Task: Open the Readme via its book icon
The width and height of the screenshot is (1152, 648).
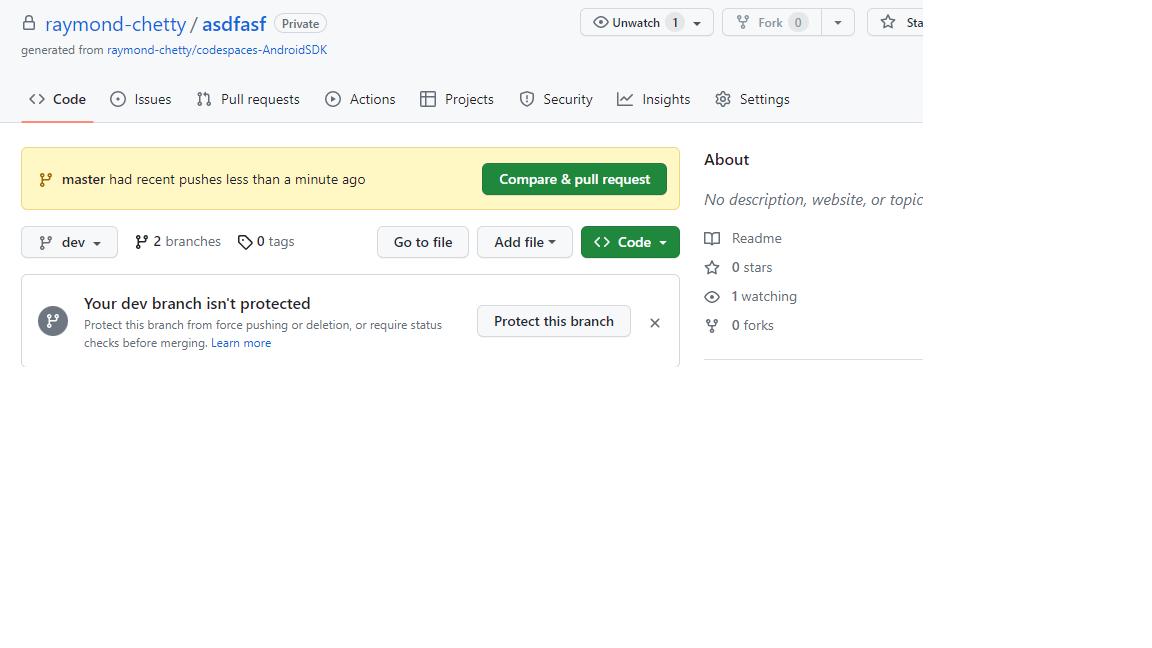Action: point(711,238)
